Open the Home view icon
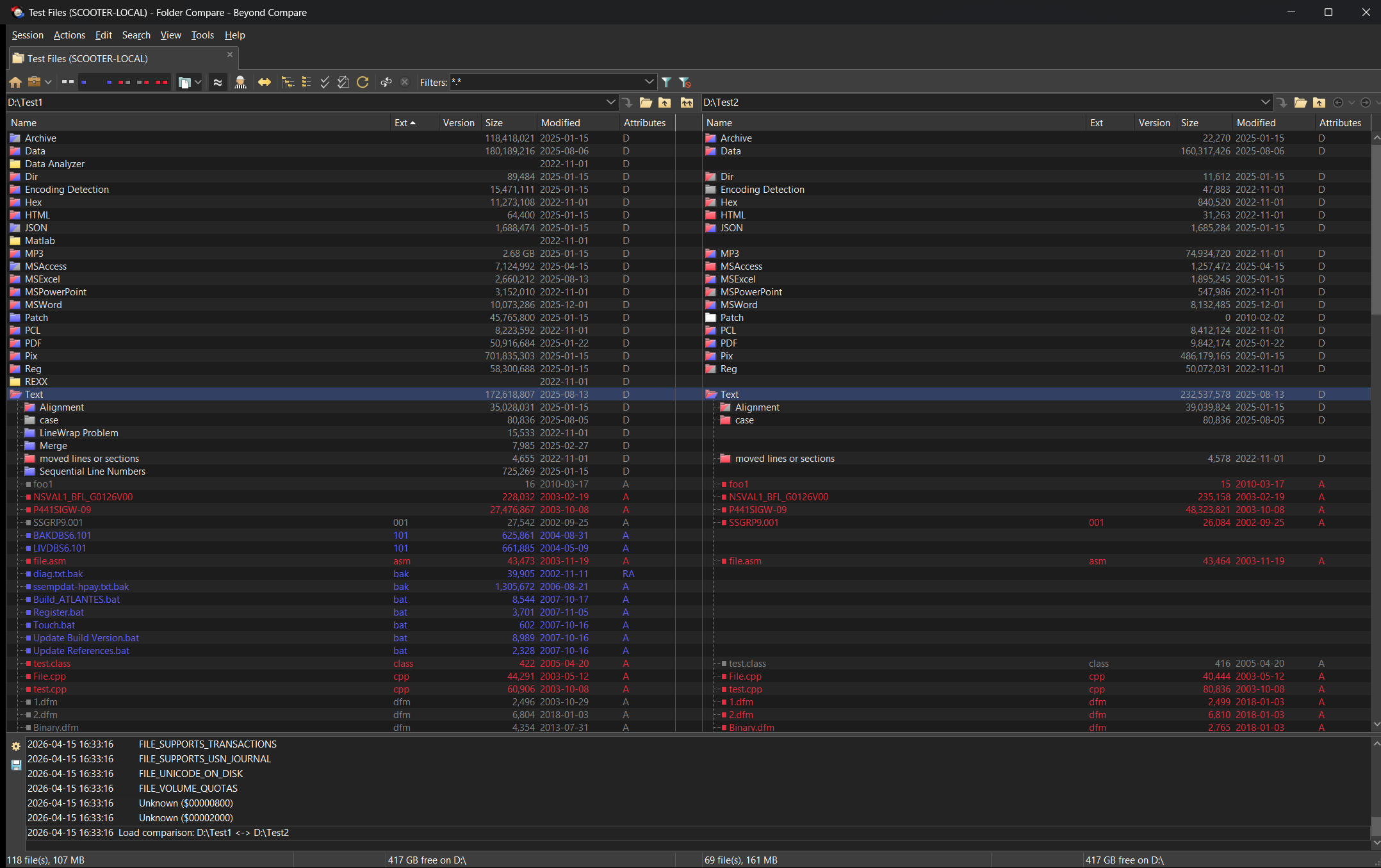 [x=15, y=82]
